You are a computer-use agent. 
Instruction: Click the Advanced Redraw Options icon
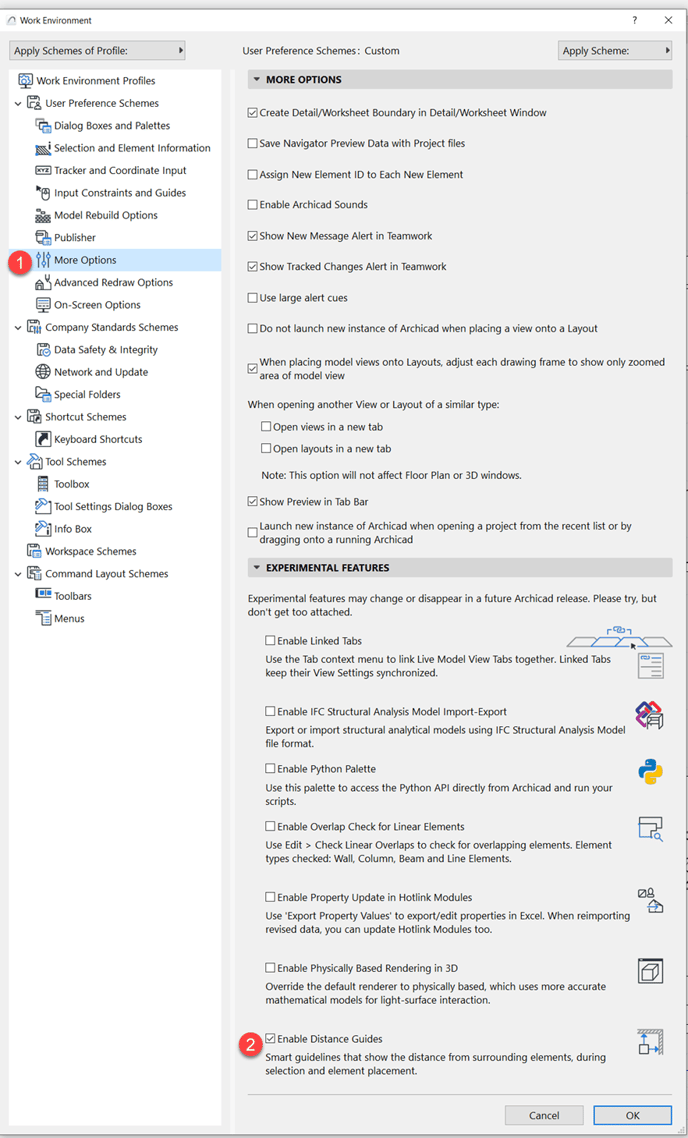coord(43,282)
